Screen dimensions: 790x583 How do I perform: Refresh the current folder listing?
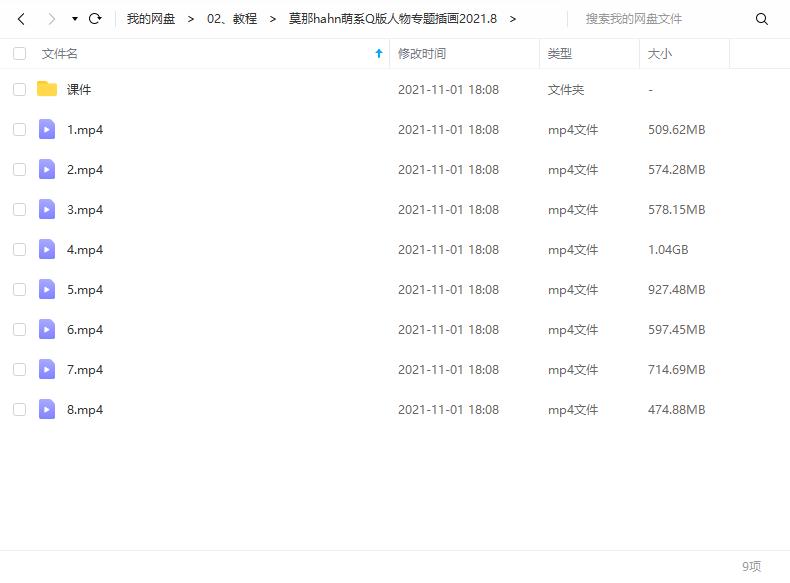[x=95, y=19]
